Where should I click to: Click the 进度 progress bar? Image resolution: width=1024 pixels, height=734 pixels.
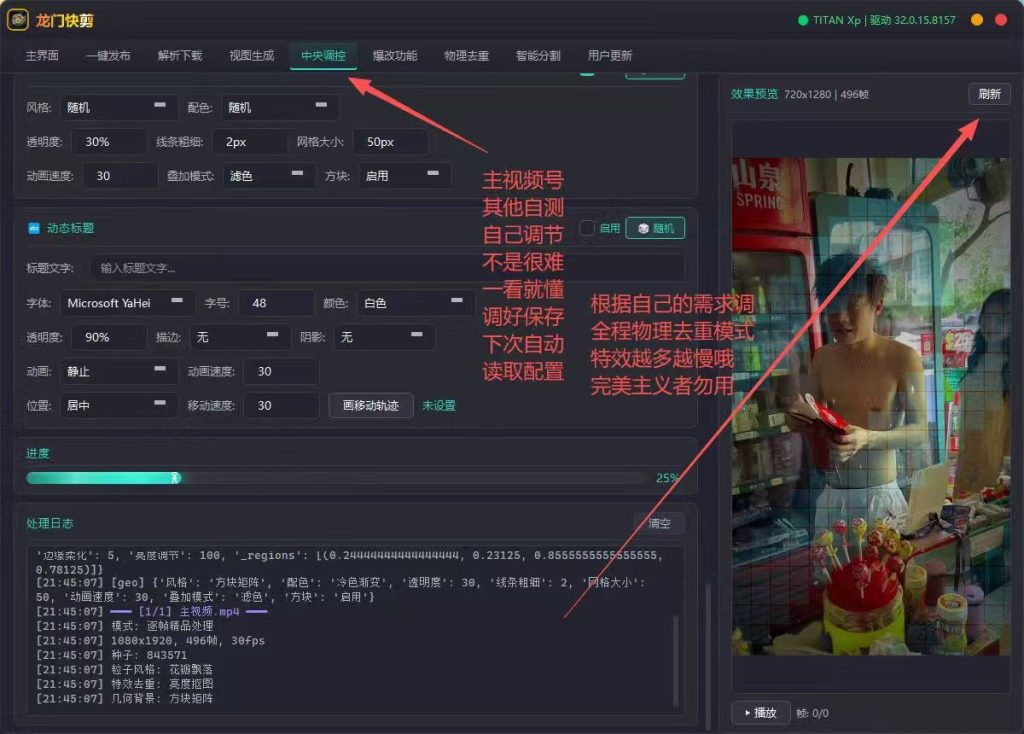point(338,478)
